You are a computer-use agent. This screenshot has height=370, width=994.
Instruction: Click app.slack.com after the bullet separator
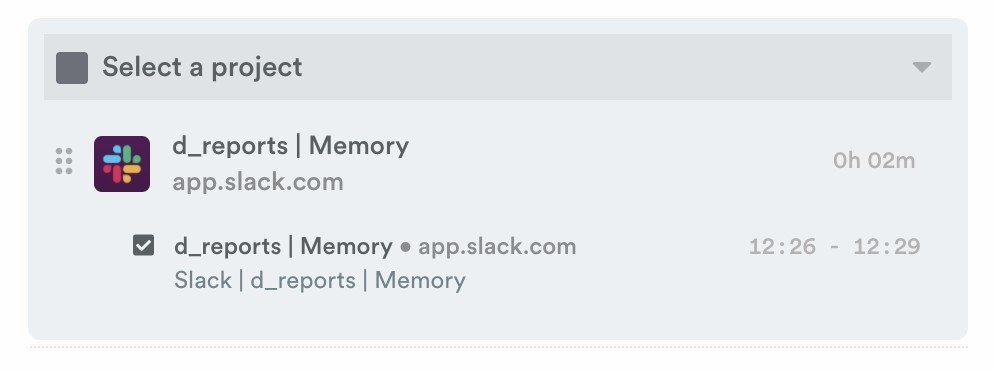[497, 246]
